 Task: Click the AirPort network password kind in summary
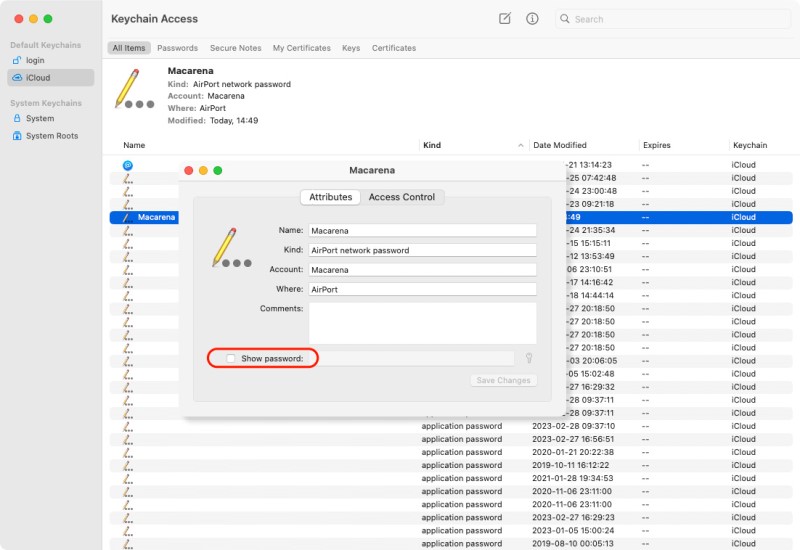pos(242,84)
